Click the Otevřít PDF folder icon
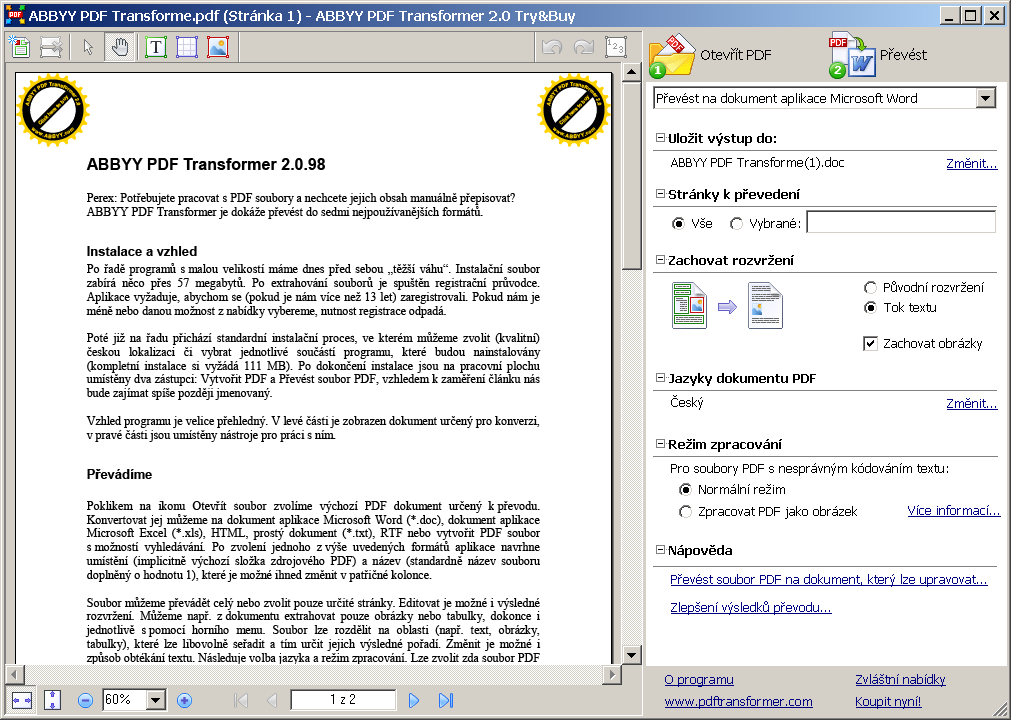 click(672, 55)
